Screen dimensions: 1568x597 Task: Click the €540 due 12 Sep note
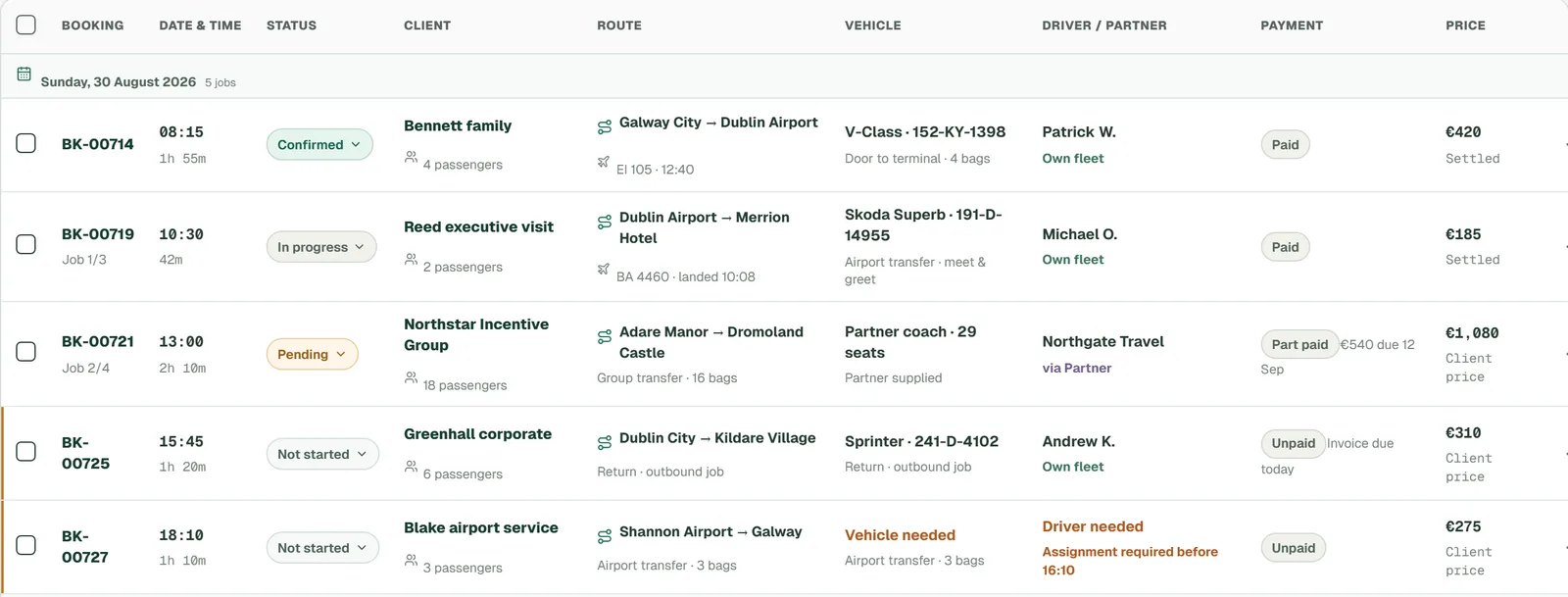point(1338,356)
